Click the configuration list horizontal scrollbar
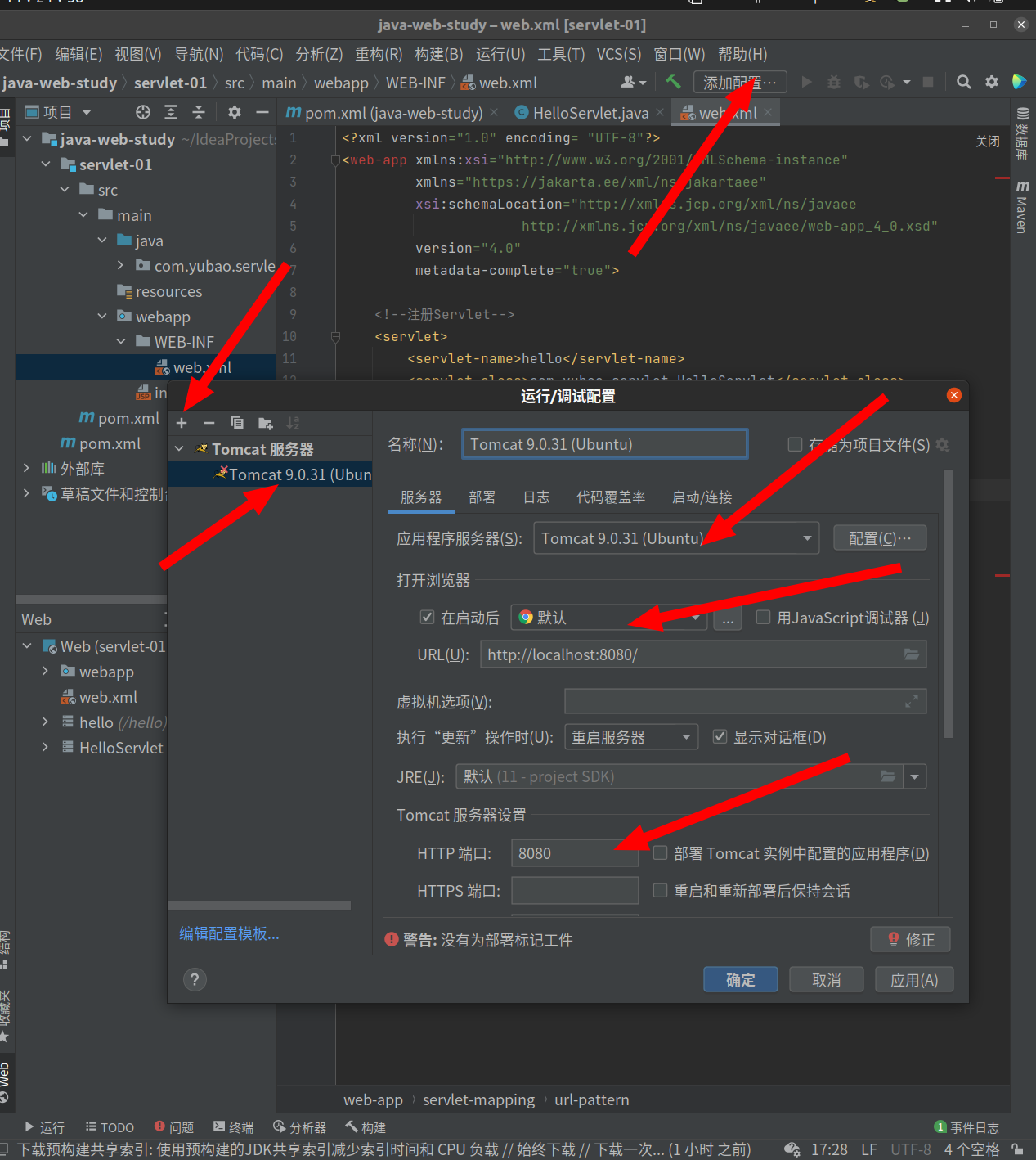Viewport: 1036px width, 1160px height. 259,906
